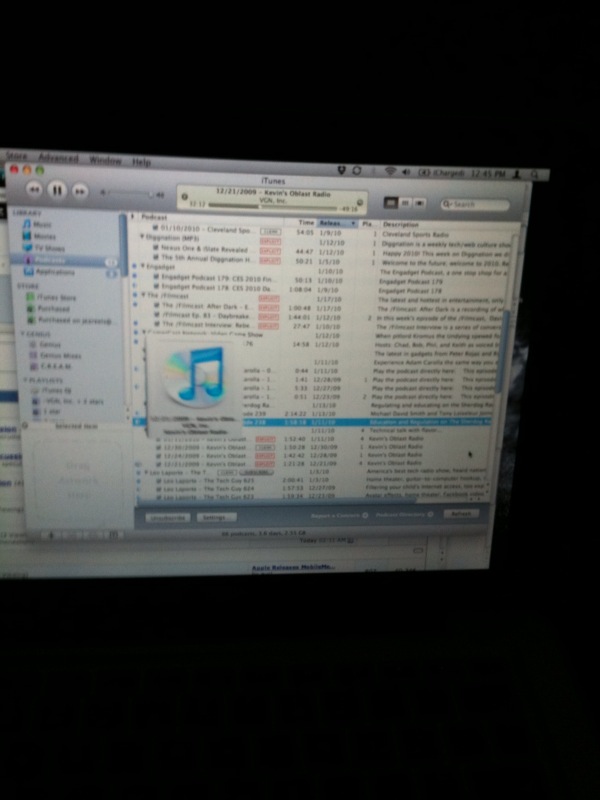Click Report a Concern link

coord(339,515)
